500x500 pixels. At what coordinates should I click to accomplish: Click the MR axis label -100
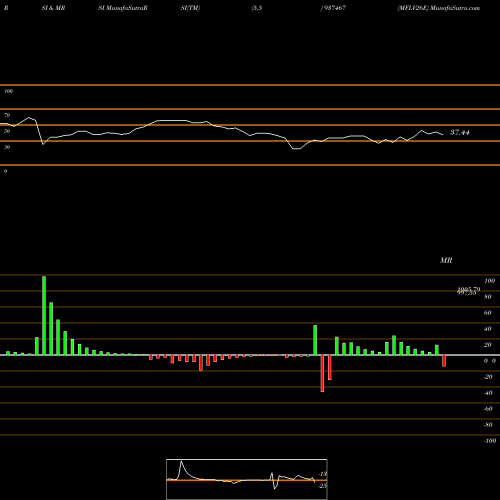point(490,441)
